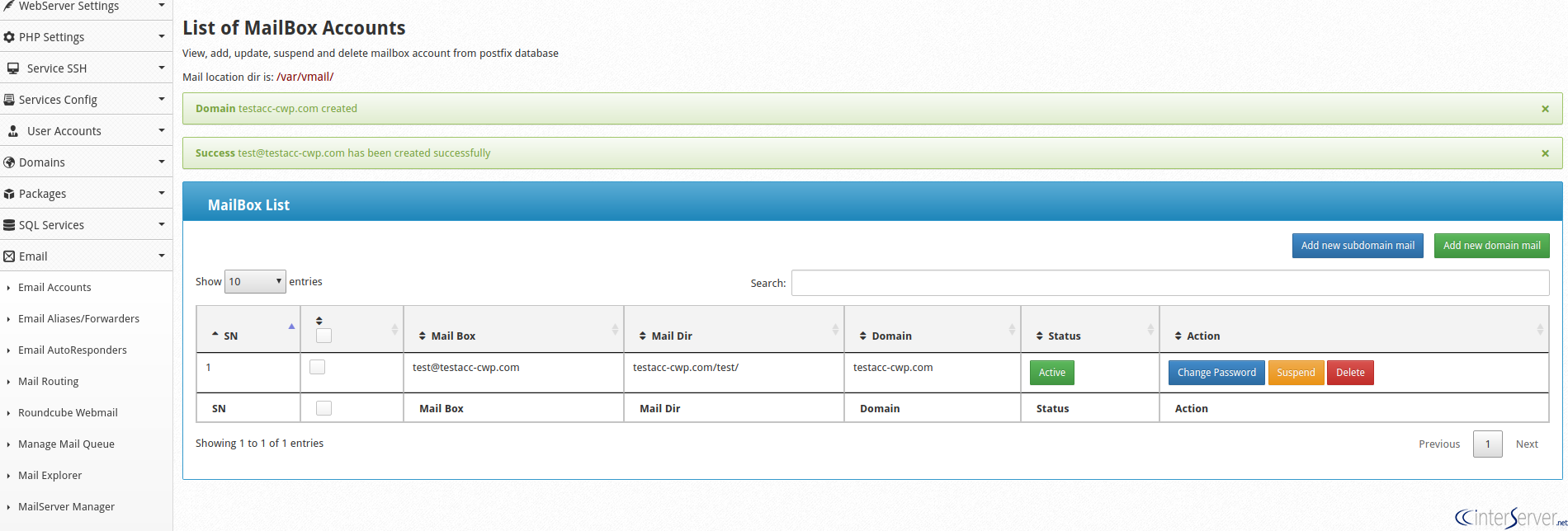Focus the mailbox Search field

(1170, 283)
